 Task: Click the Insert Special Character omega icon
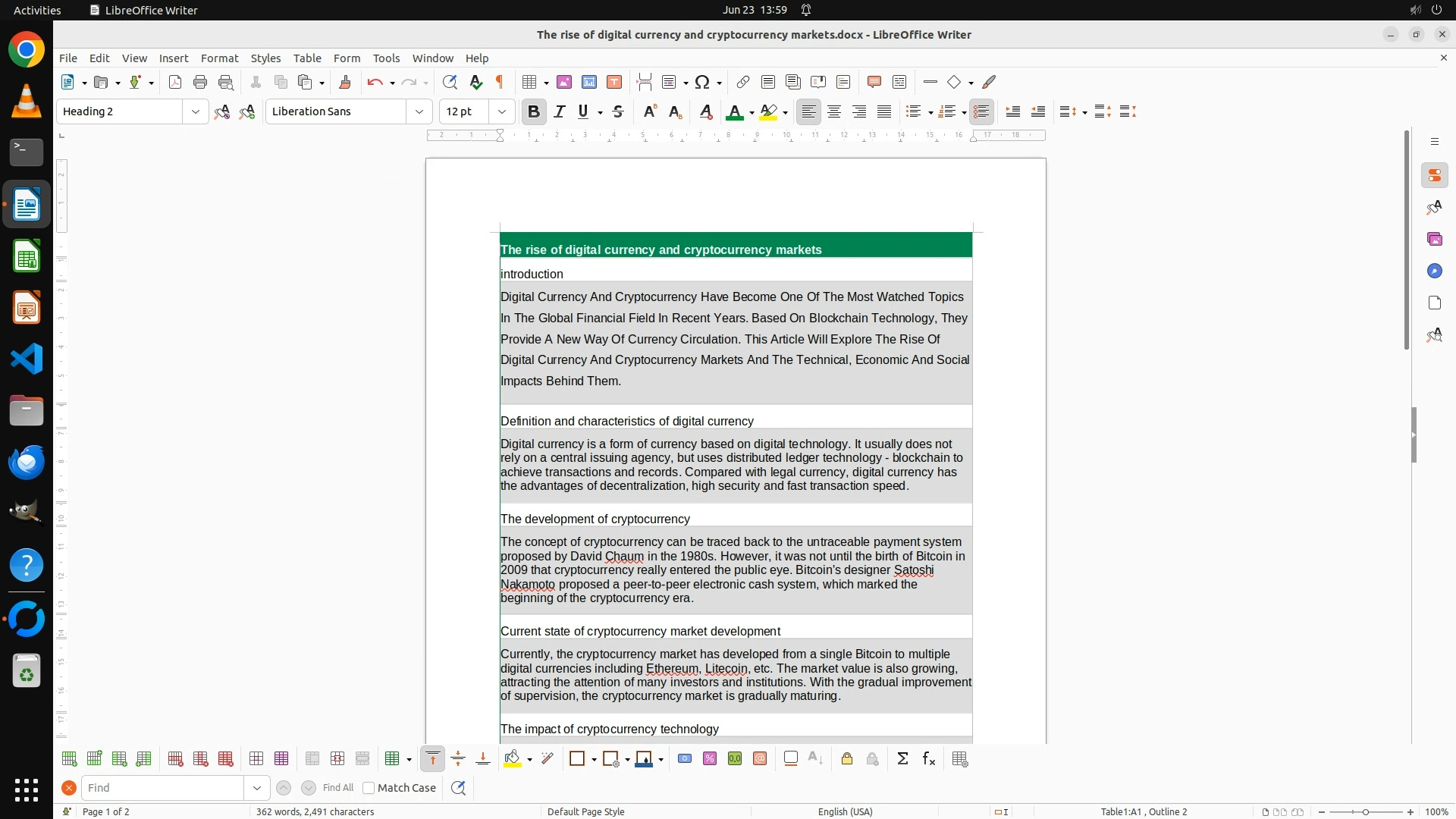pyautogui.click(x=702, y=83)
